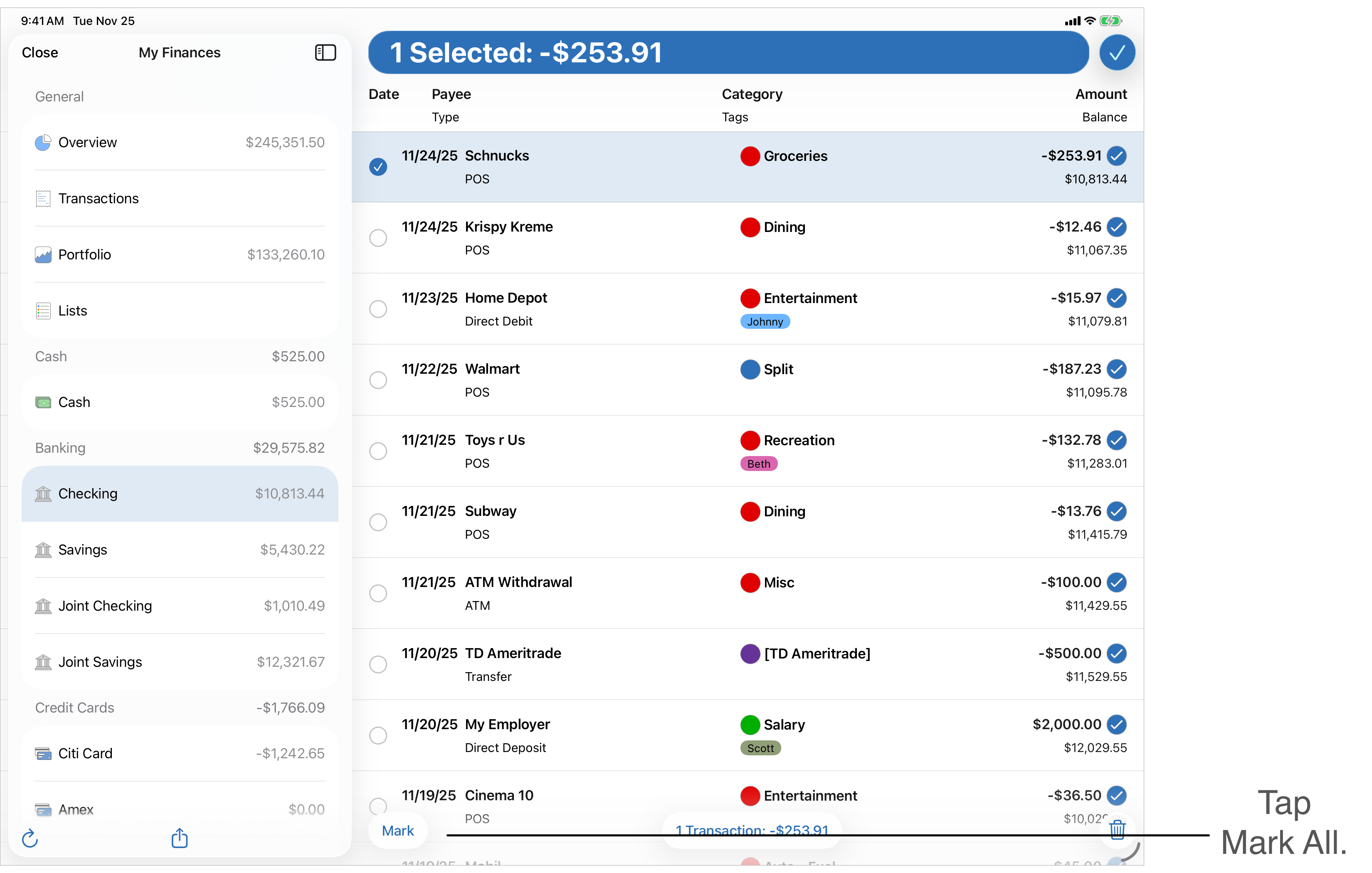Open Overview via its pie chart icon
Image resolution: width=1372 pixels, height=873 pixels.
43,143
